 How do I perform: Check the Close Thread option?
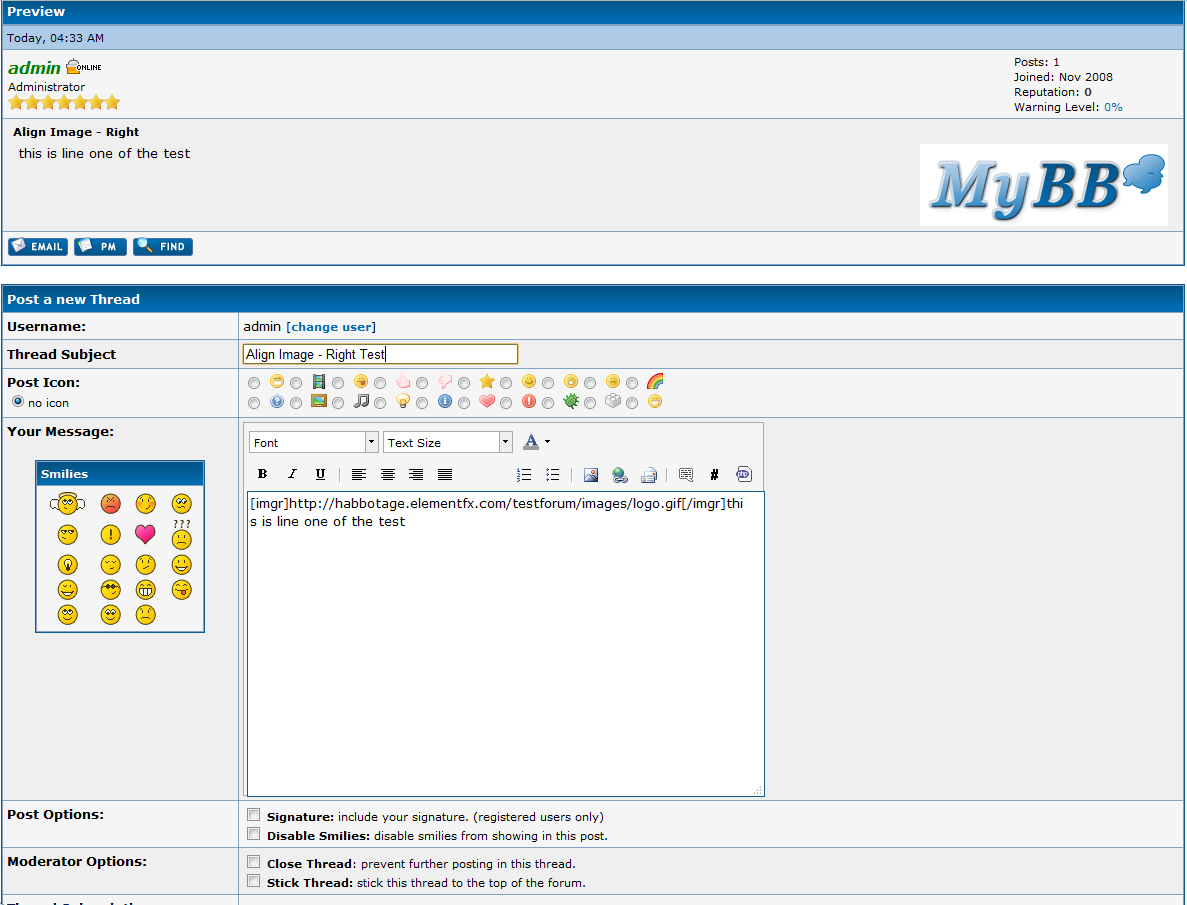[x=254, y=862]
